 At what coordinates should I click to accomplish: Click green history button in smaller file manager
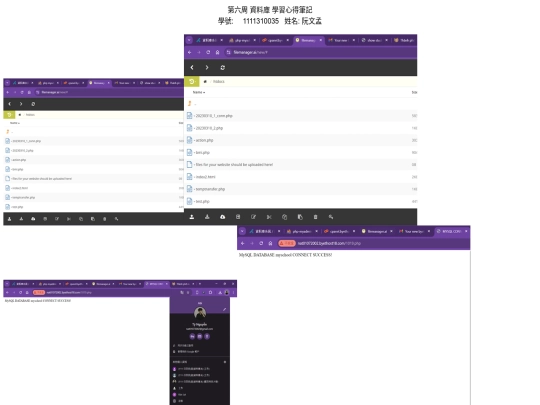coord(9,115)
